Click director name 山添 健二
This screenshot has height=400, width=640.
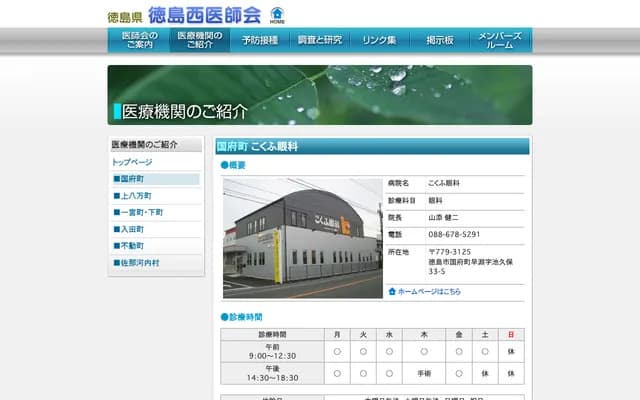point(443,218)
